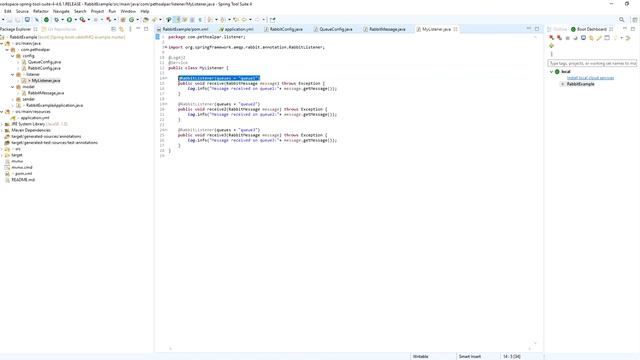Click the pencil edit icon in Boot Dashboard
640x360 pixels.
tap(599, 38)
